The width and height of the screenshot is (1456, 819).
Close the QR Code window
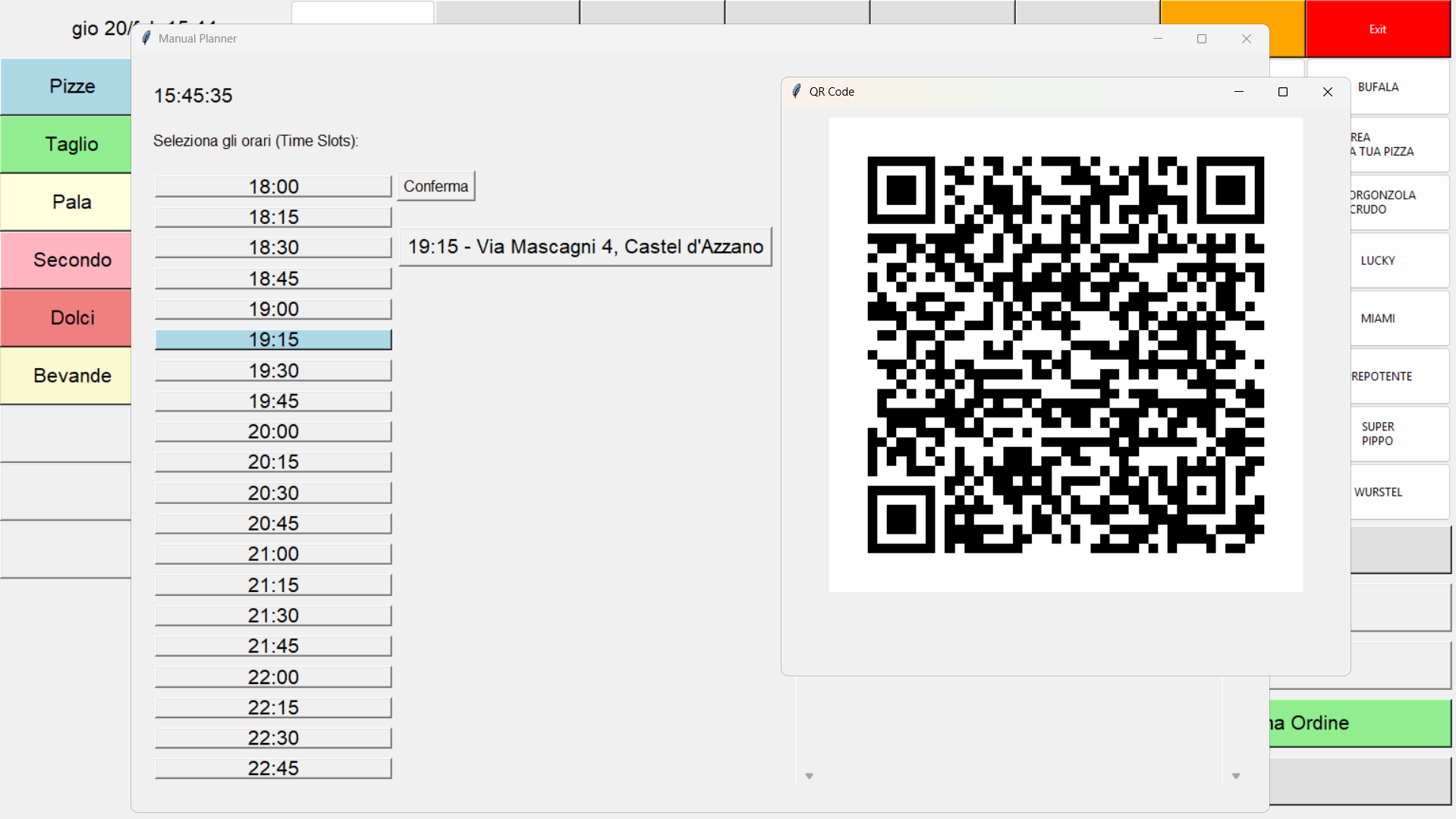1327,92
